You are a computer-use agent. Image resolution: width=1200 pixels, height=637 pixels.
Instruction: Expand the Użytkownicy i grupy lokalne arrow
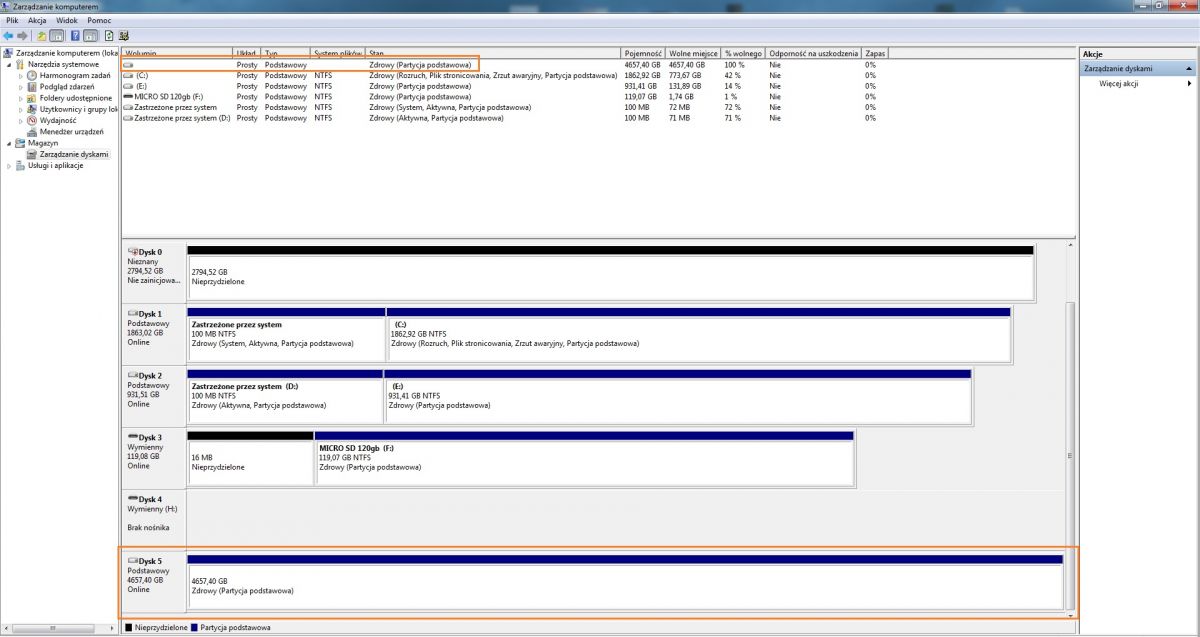[21, 109]
